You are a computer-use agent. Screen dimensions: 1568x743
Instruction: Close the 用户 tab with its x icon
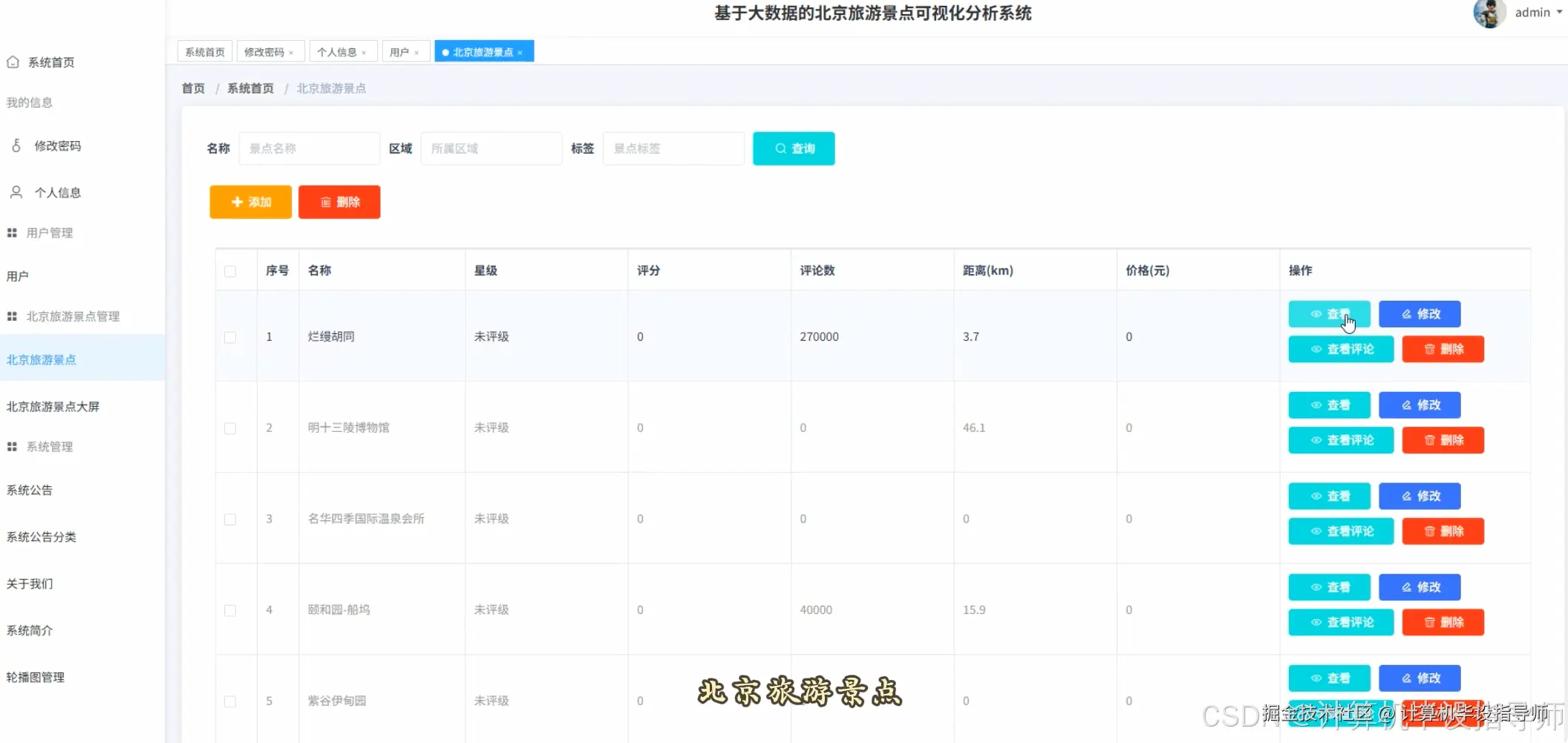[x=416, y=53]
